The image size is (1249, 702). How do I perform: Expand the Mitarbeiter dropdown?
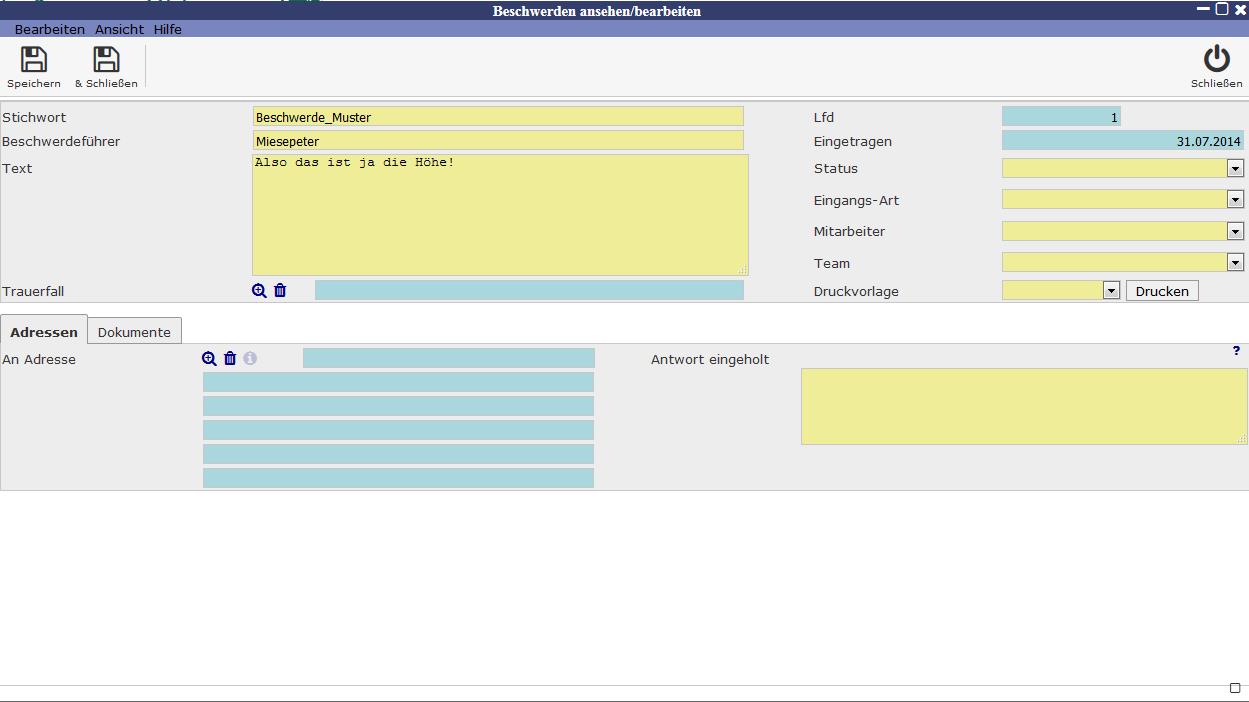click(x=1235, y=232)
